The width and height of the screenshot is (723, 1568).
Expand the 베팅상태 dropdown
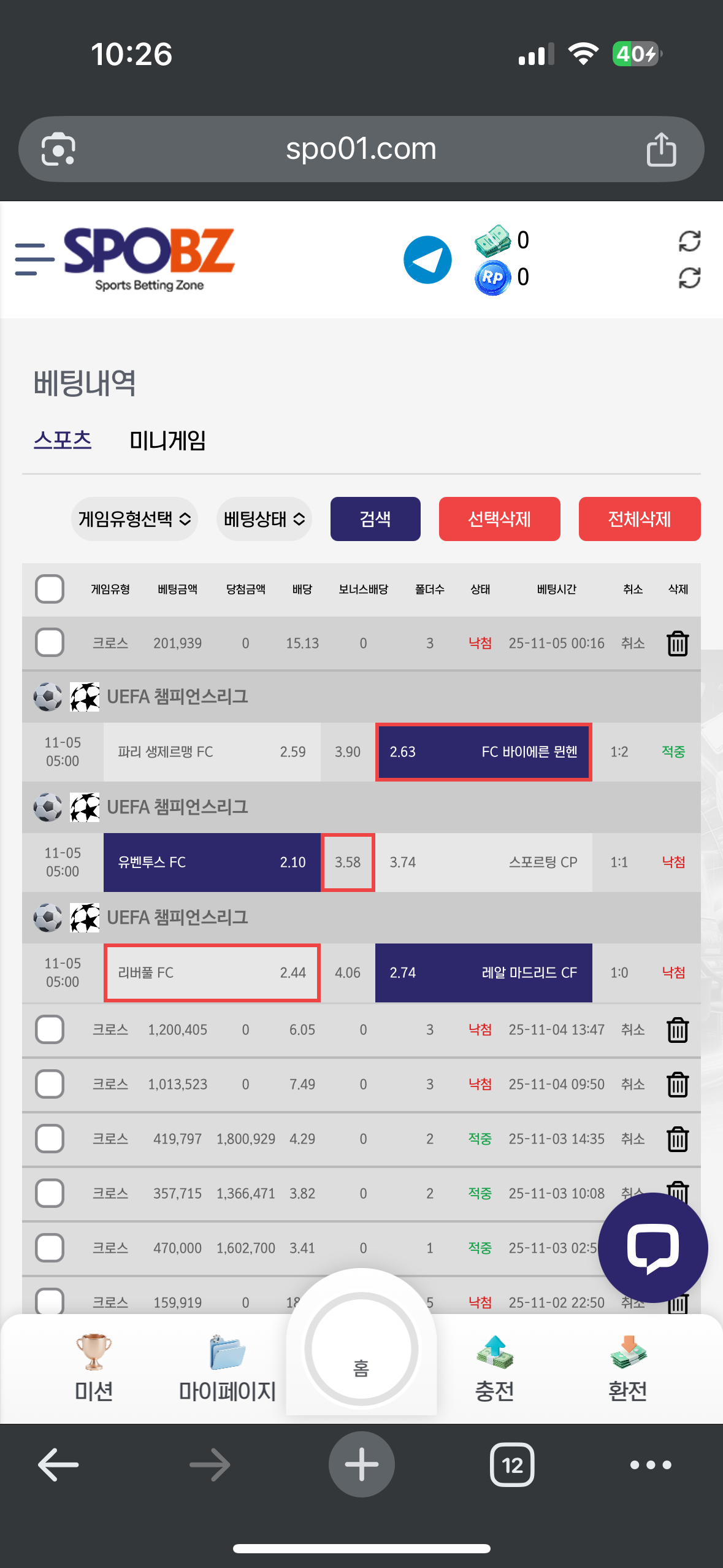[x=264, y=519]
